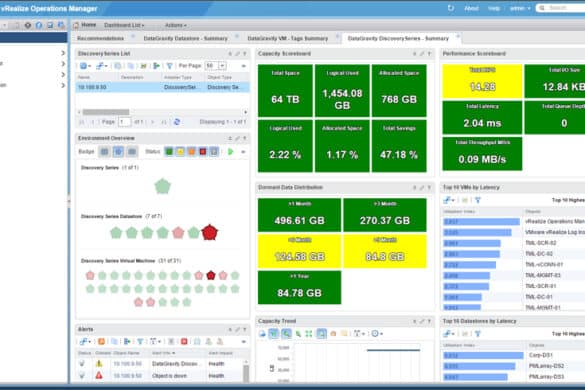This screenshot has width=585, height=390.
Task: Edit the Discovery Series List widget with the pencil icon
Action: click(x=237, y=54)
